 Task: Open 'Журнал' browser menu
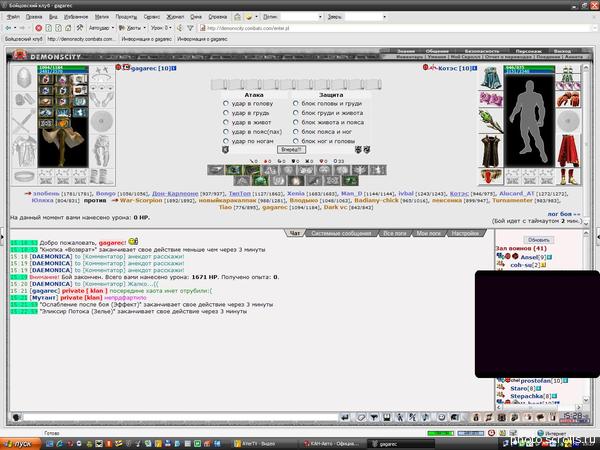pos(175,17)
